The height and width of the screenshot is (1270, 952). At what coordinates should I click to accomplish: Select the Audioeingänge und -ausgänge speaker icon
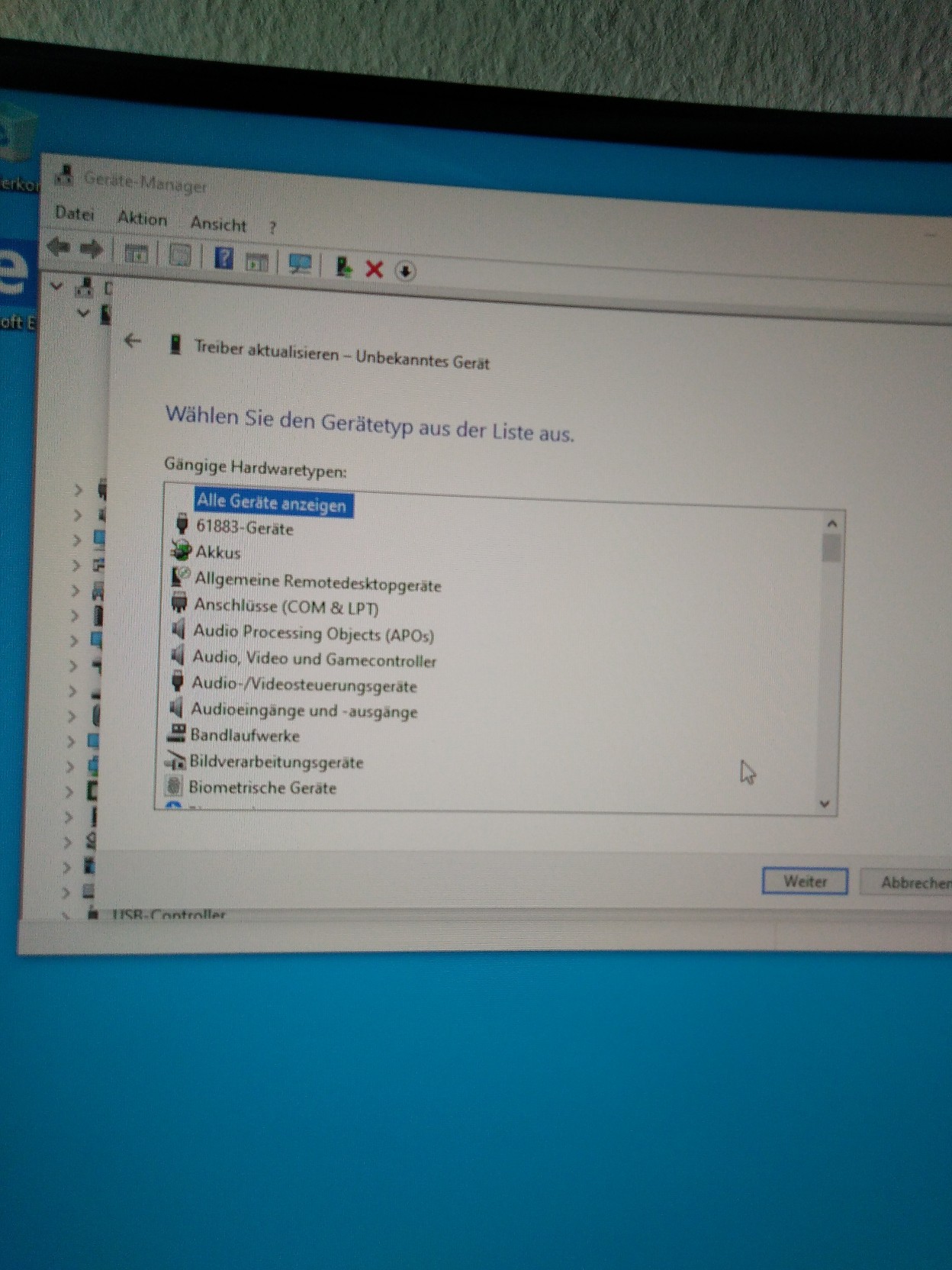click(176, 707)
